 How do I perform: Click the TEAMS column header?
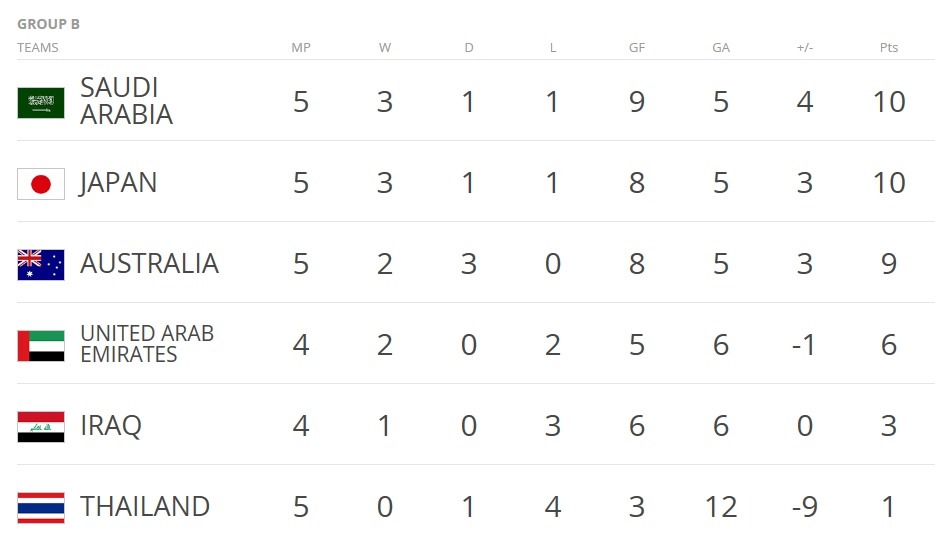38,48
